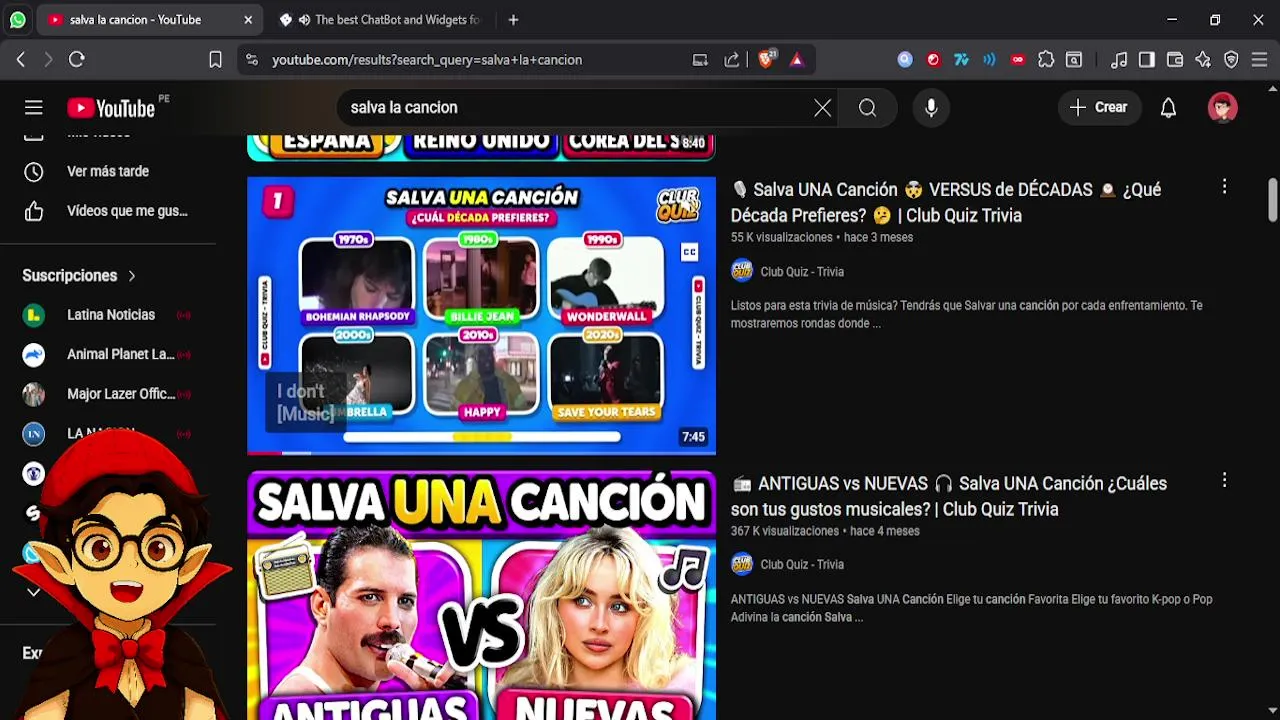Open Brave Rewards triangle icon
The height and width of the screenshot is (720, 1280).
(x=796, y=60)
